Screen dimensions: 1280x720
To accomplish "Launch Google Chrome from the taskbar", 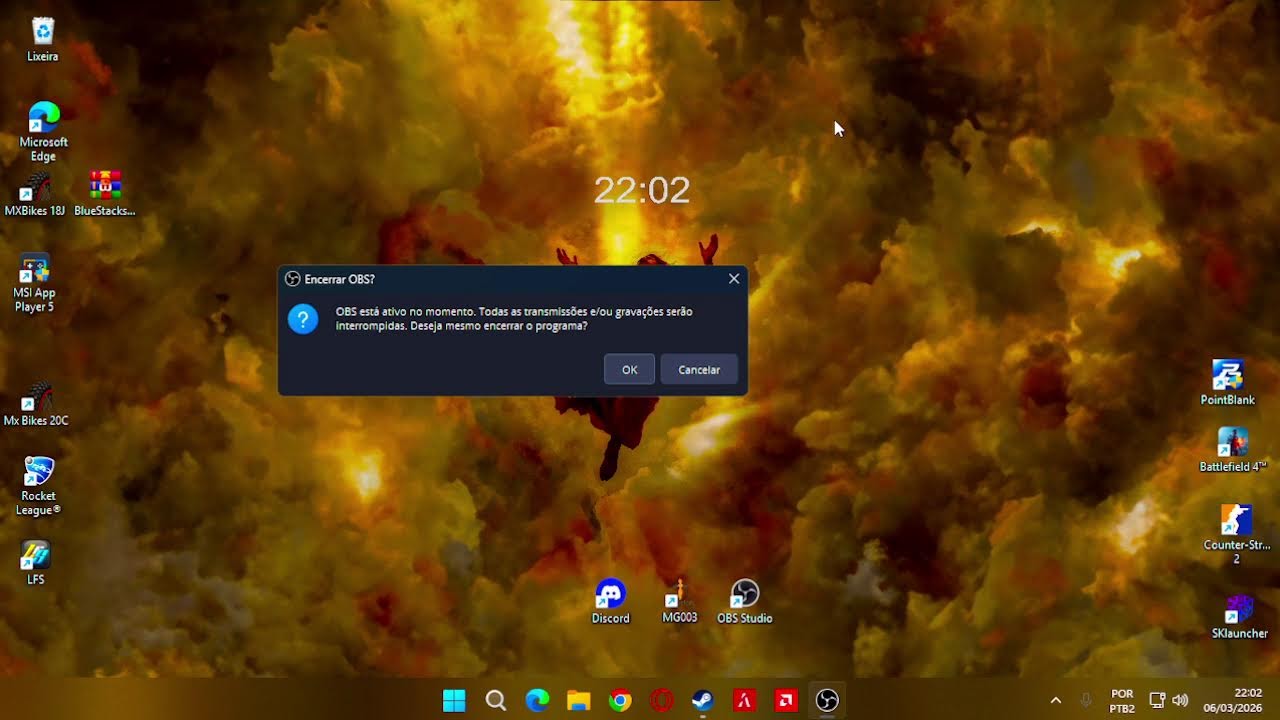I will [x=620, y=701].
